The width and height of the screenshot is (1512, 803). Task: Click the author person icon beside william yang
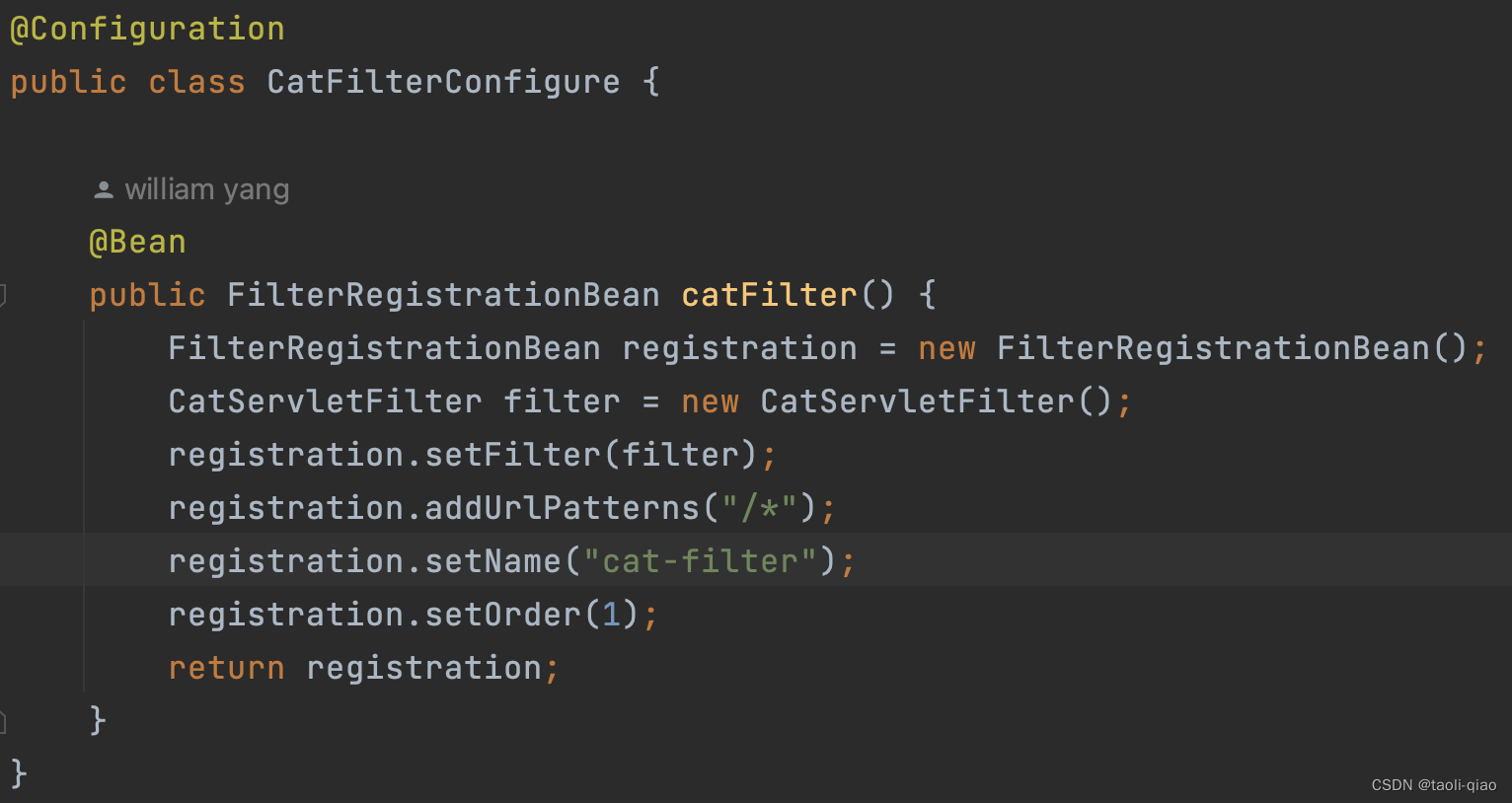pos(103,189)
